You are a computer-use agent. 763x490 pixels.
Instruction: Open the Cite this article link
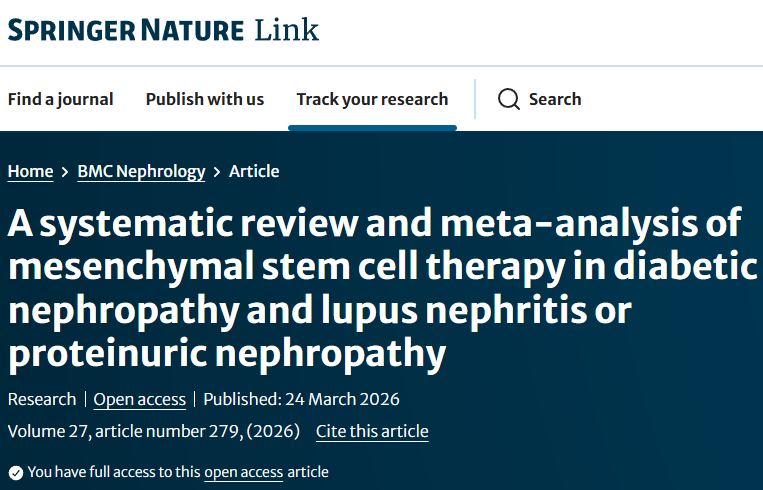372,432
